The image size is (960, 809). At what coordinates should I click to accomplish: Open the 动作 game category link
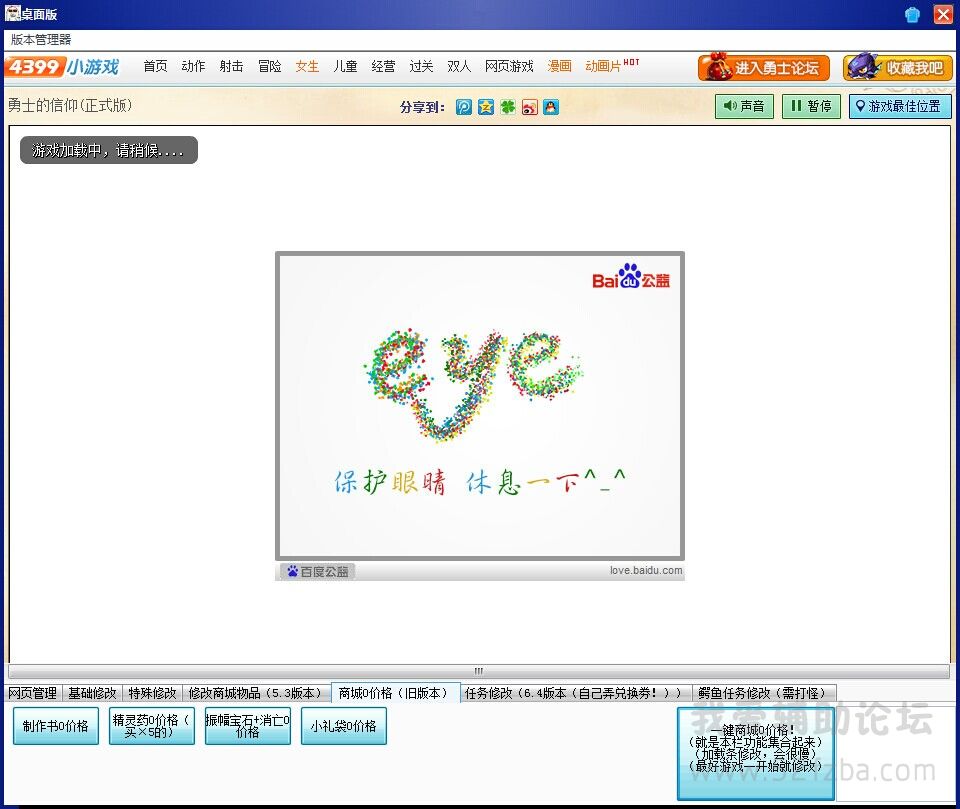point(193,66)
